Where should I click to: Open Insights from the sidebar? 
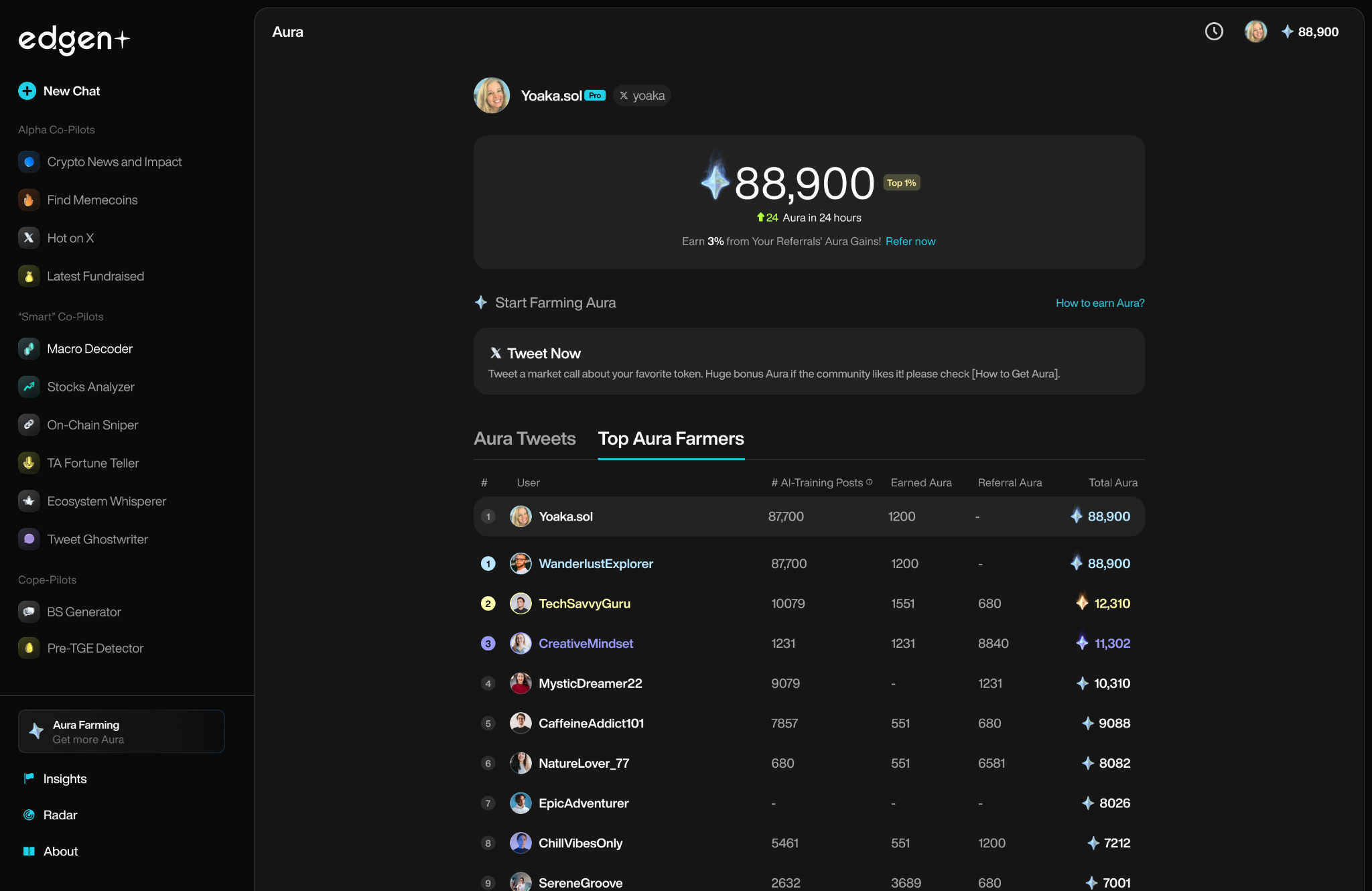click(64, 779)
